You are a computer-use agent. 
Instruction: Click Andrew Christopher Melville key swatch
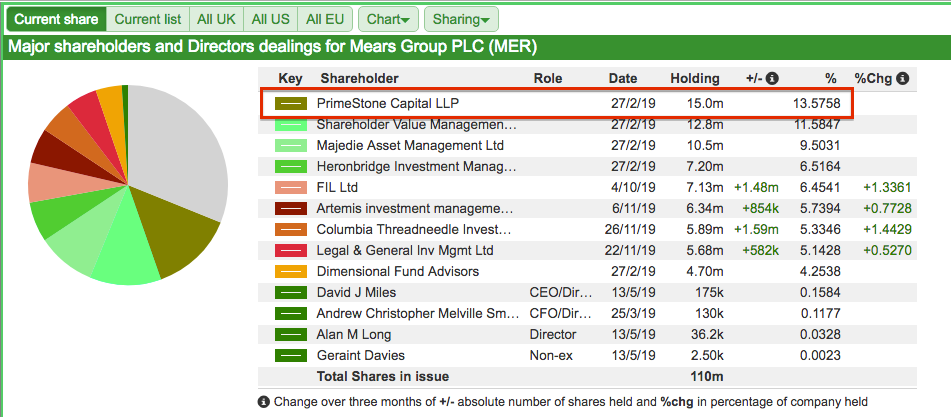click(x=291, y=313)
